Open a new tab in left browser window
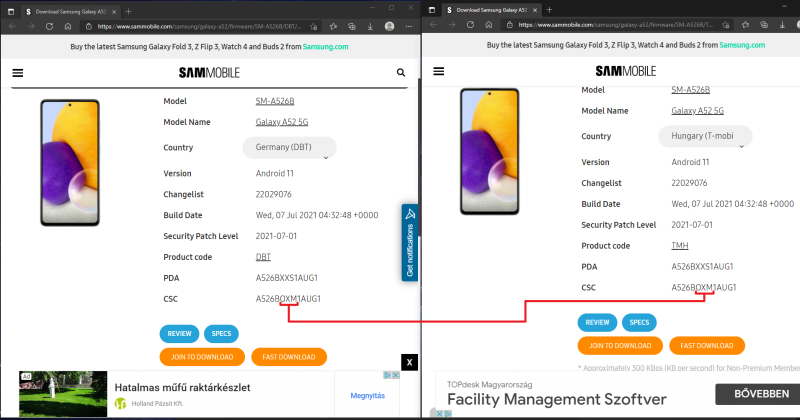The width and height of the screenshot is (800, 420). (x=129, y=11)
